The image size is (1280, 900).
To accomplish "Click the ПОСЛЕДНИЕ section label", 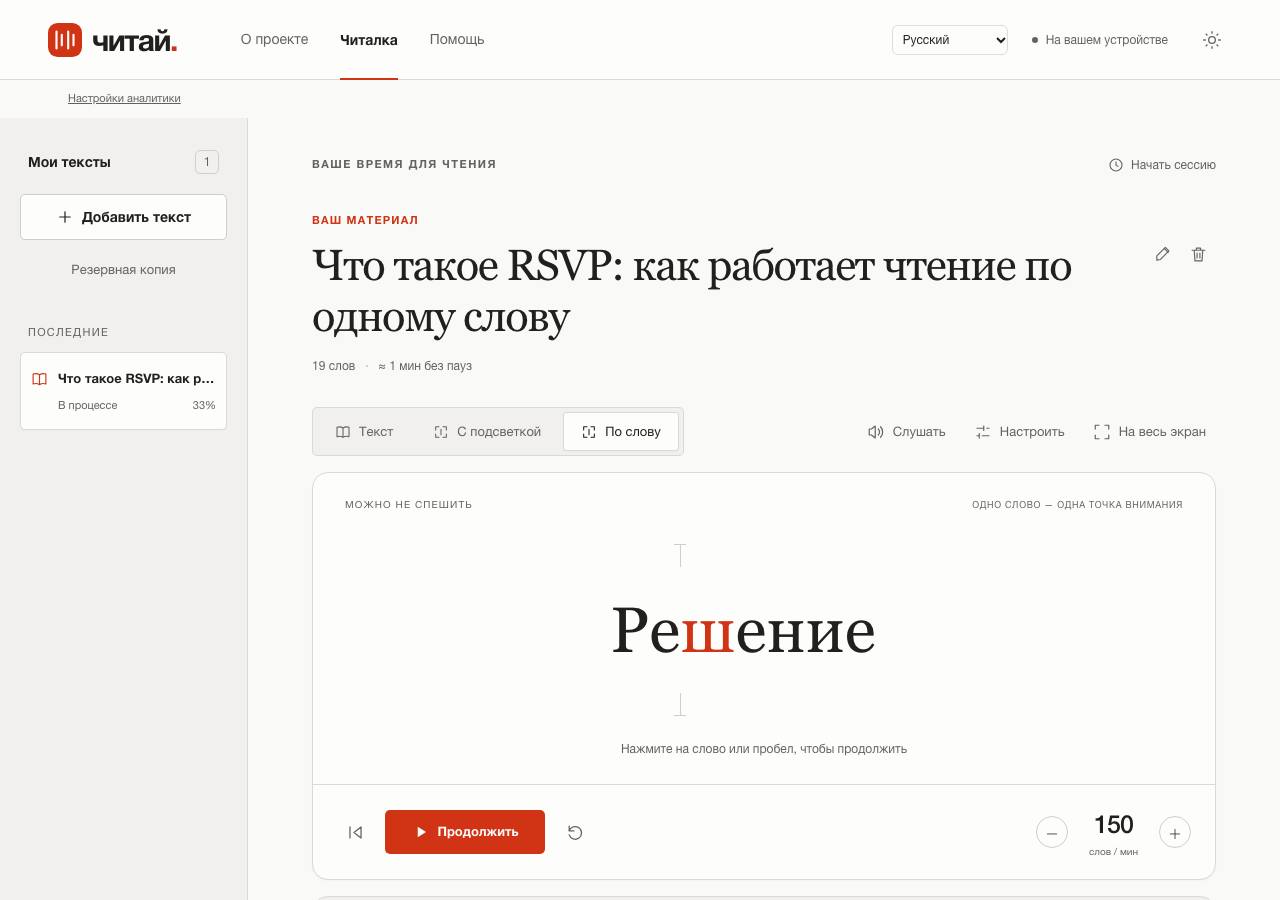I will 68,332.
